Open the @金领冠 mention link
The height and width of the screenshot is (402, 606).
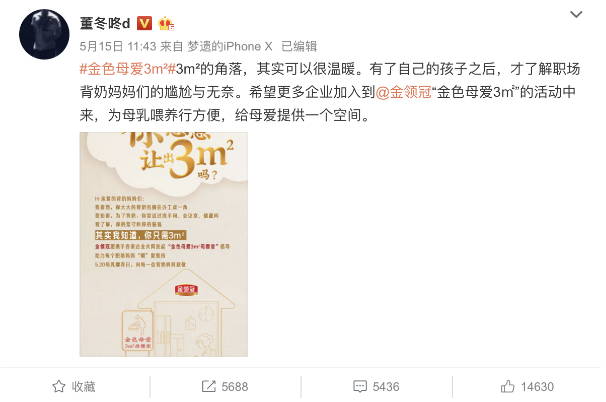[x=403, y=92]
